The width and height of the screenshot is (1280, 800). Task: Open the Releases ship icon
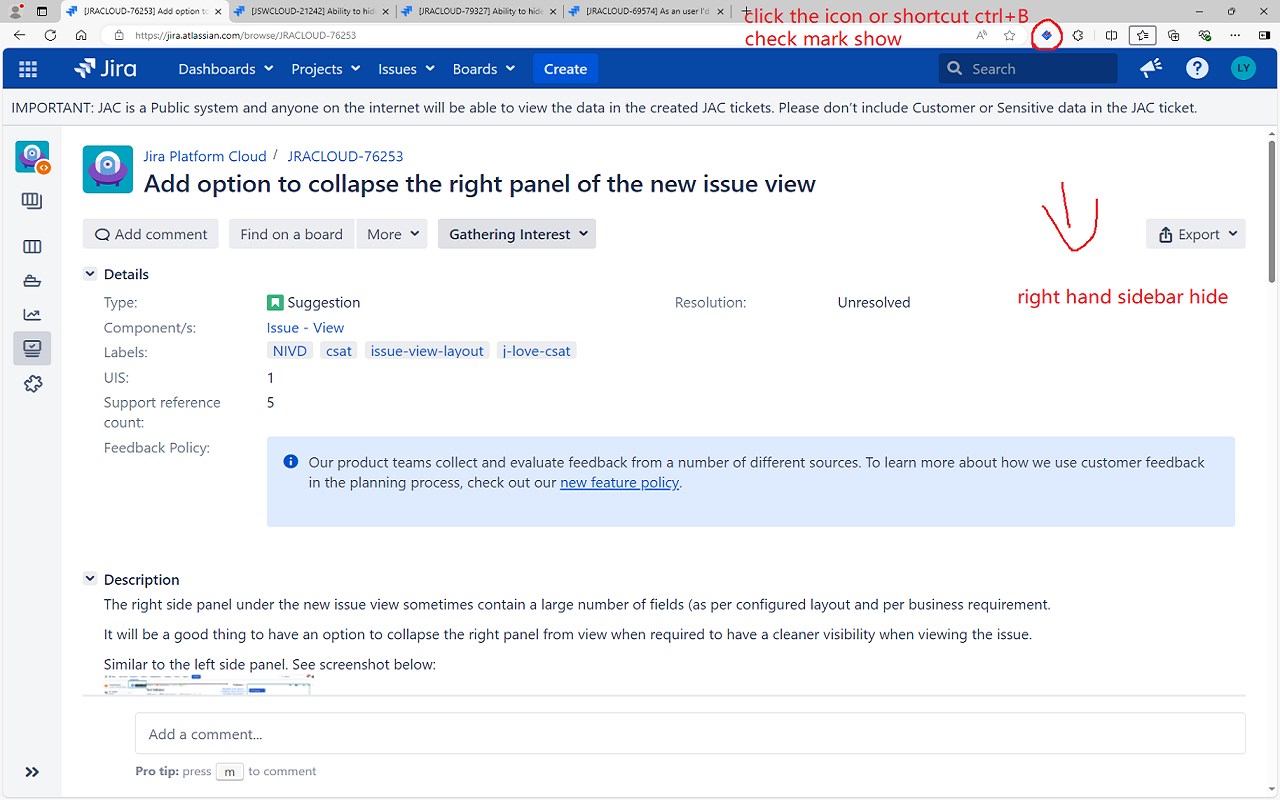pyautogui.click(x=32, y=281)
